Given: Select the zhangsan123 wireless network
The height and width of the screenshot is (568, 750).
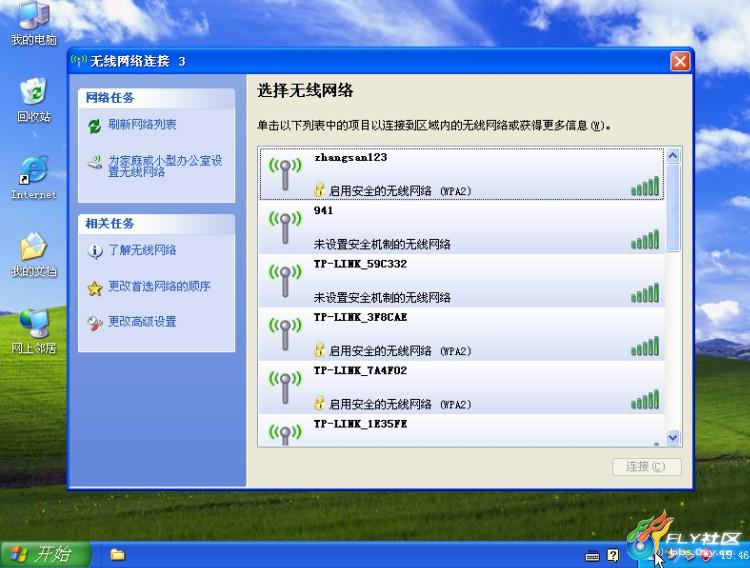Looking at the screenshot, I should pos(462,174).
